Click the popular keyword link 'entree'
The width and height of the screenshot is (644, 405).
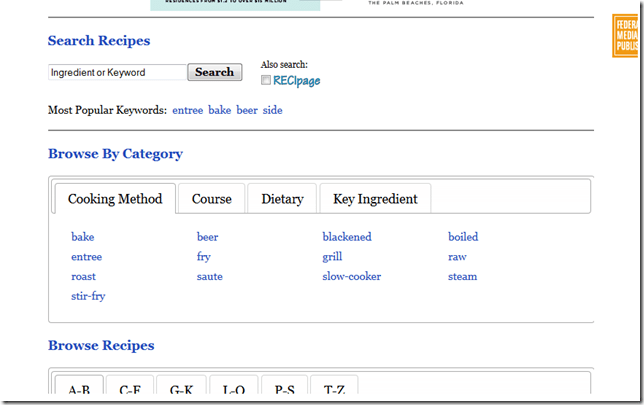187,110
